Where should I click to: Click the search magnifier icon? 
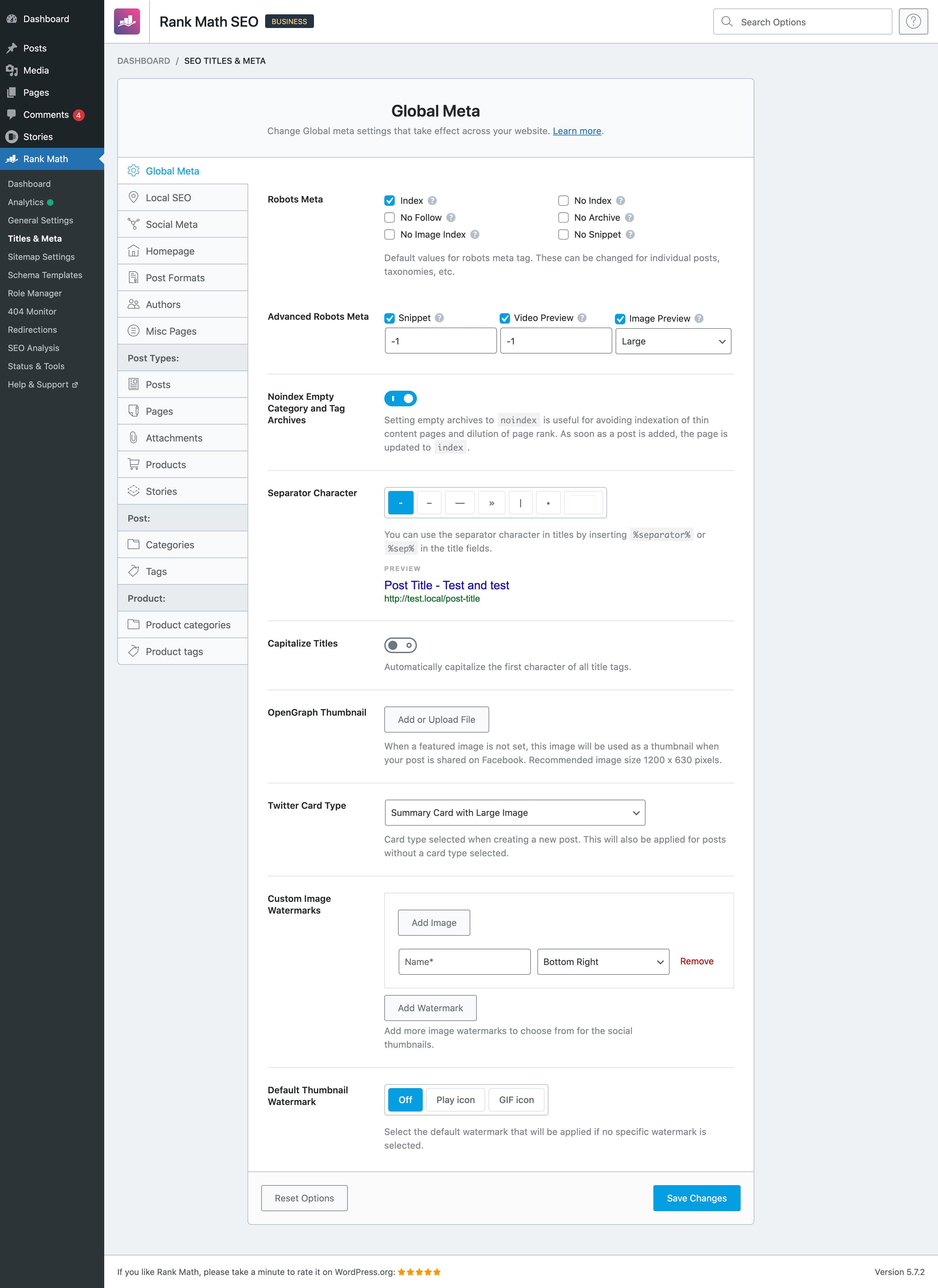click(x=727, y=21)
